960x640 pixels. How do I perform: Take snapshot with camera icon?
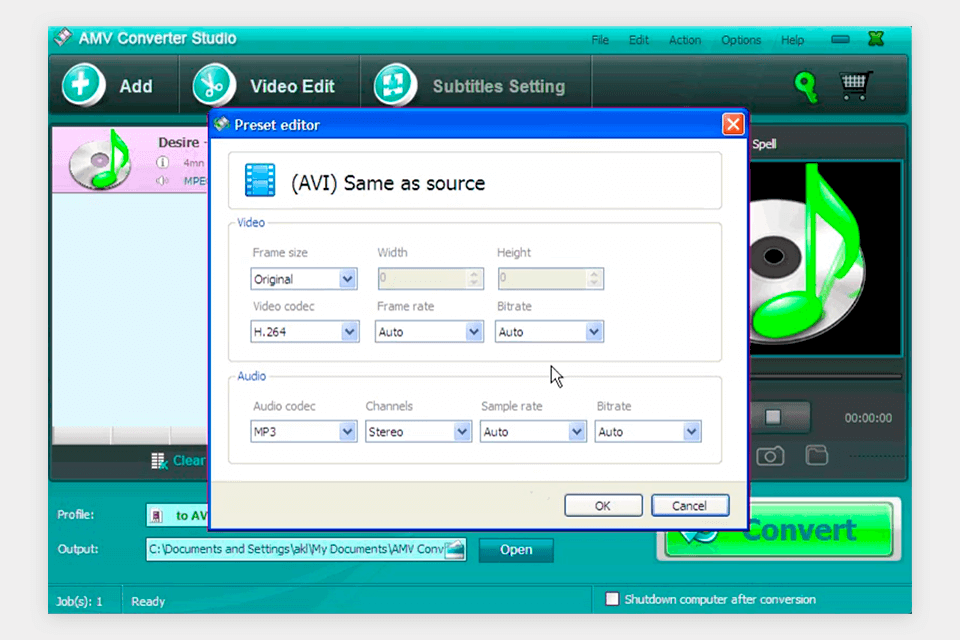(770, 456)
